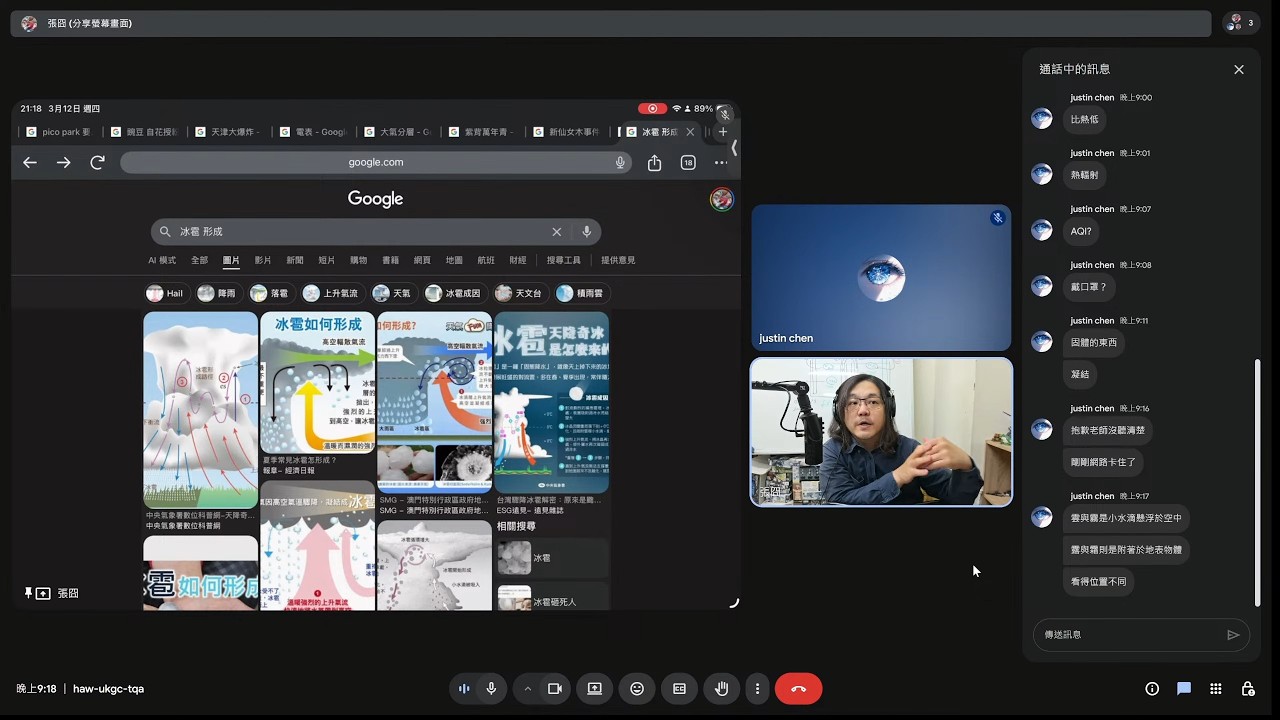Clear the Google search box text

tap(557, 232)
